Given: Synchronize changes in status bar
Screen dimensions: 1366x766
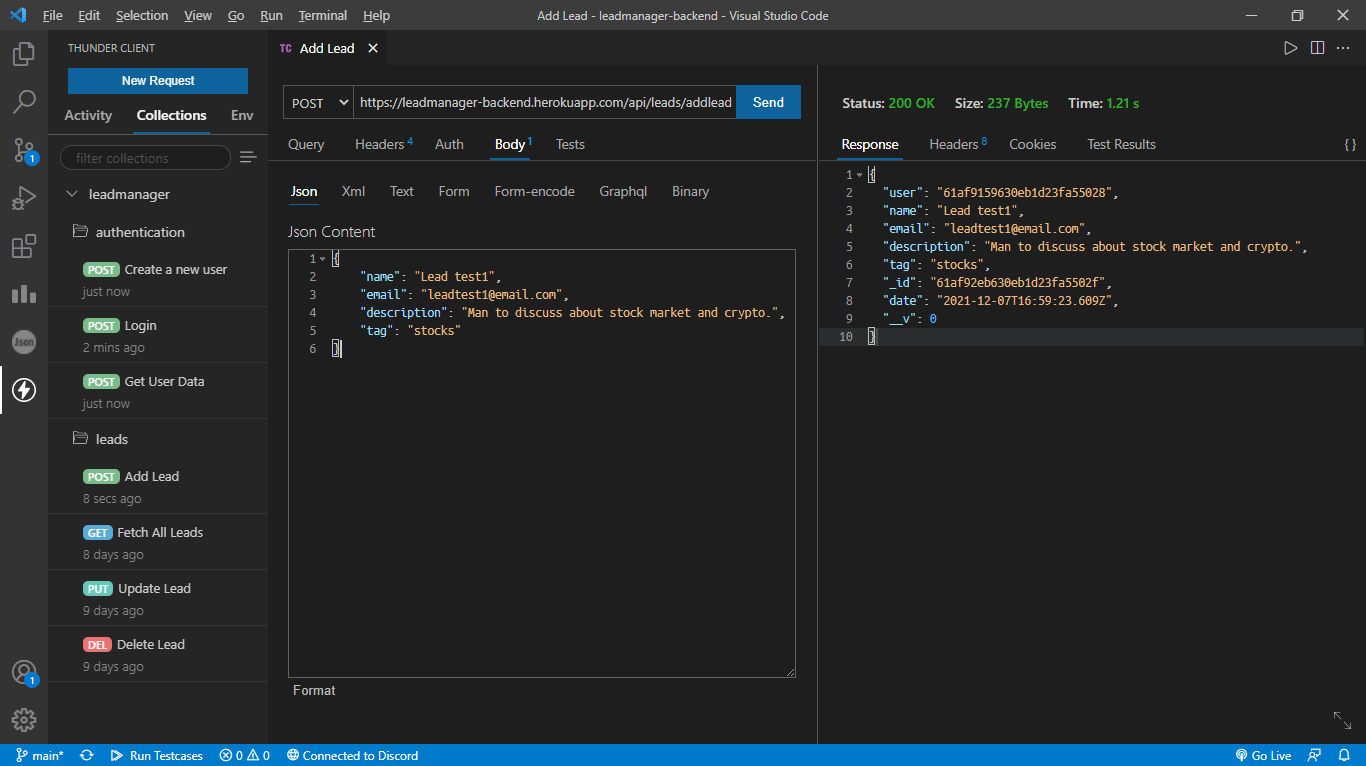Looking at the screenshot, I should click(87, 756).
